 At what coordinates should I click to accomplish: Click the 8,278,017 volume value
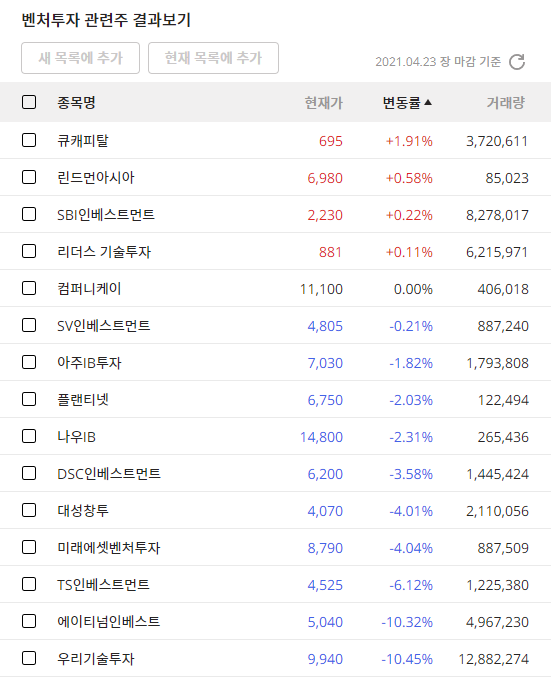click(497, 215)
